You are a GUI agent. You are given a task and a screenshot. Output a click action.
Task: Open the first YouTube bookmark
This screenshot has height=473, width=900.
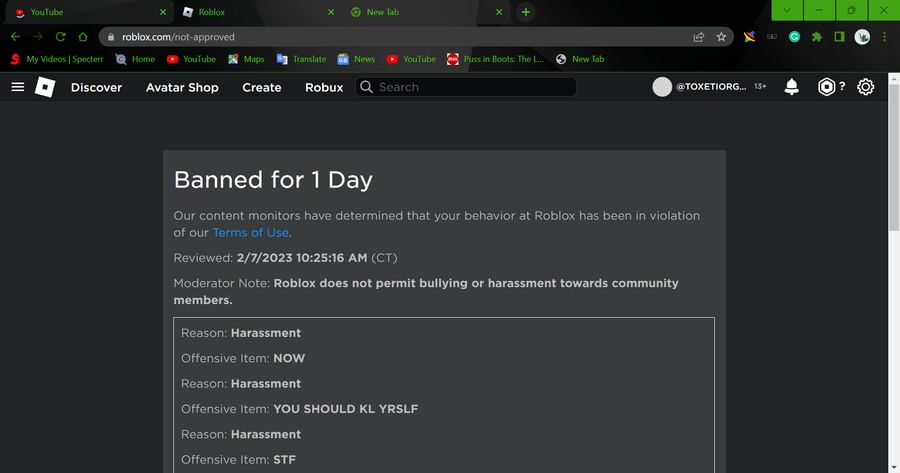coord(191,59)
